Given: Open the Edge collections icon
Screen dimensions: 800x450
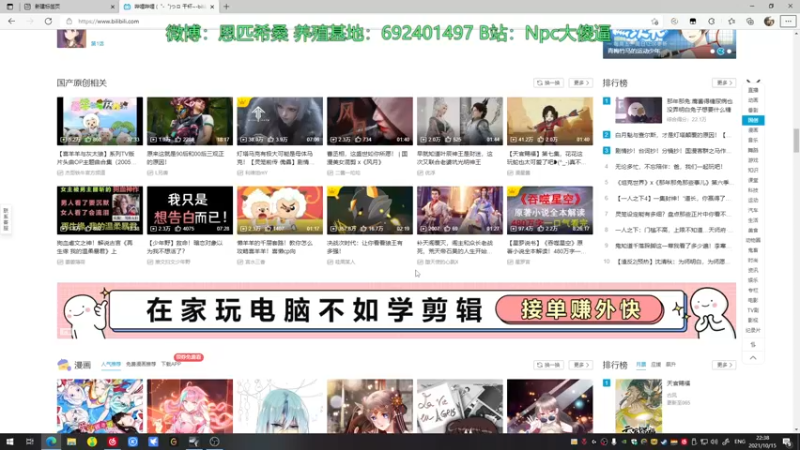Looking at the screenshot, I should click(x=750, y=21).
